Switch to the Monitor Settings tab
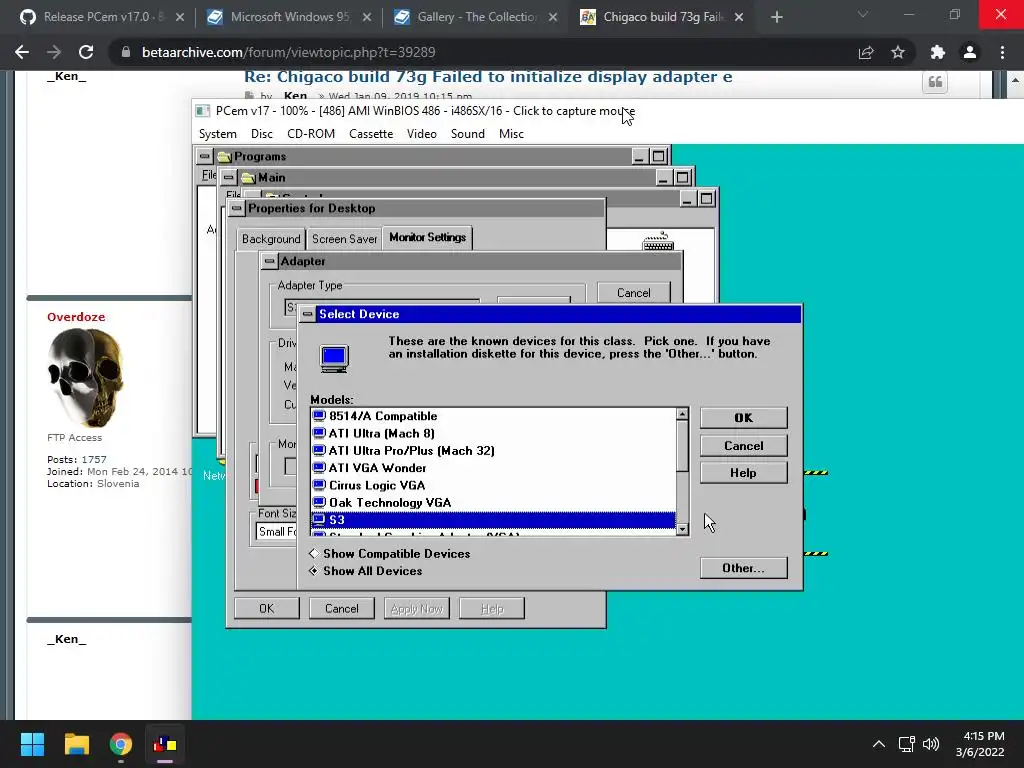This screenshot has width=1024, height=768. tap(427, 237)
